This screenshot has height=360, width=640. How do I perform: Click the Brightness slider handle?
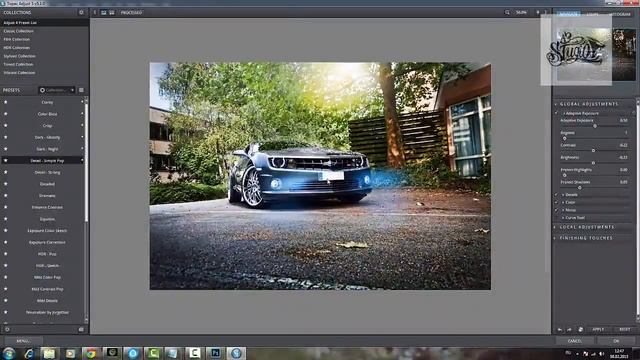tap(593, 163)
